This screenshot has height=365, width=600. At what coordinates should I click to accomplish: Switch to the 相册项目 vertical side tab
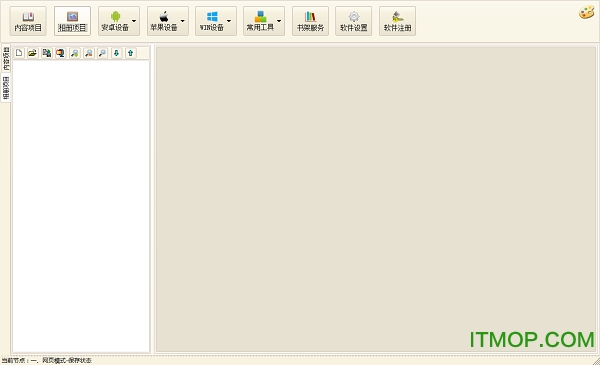(6, 88)
